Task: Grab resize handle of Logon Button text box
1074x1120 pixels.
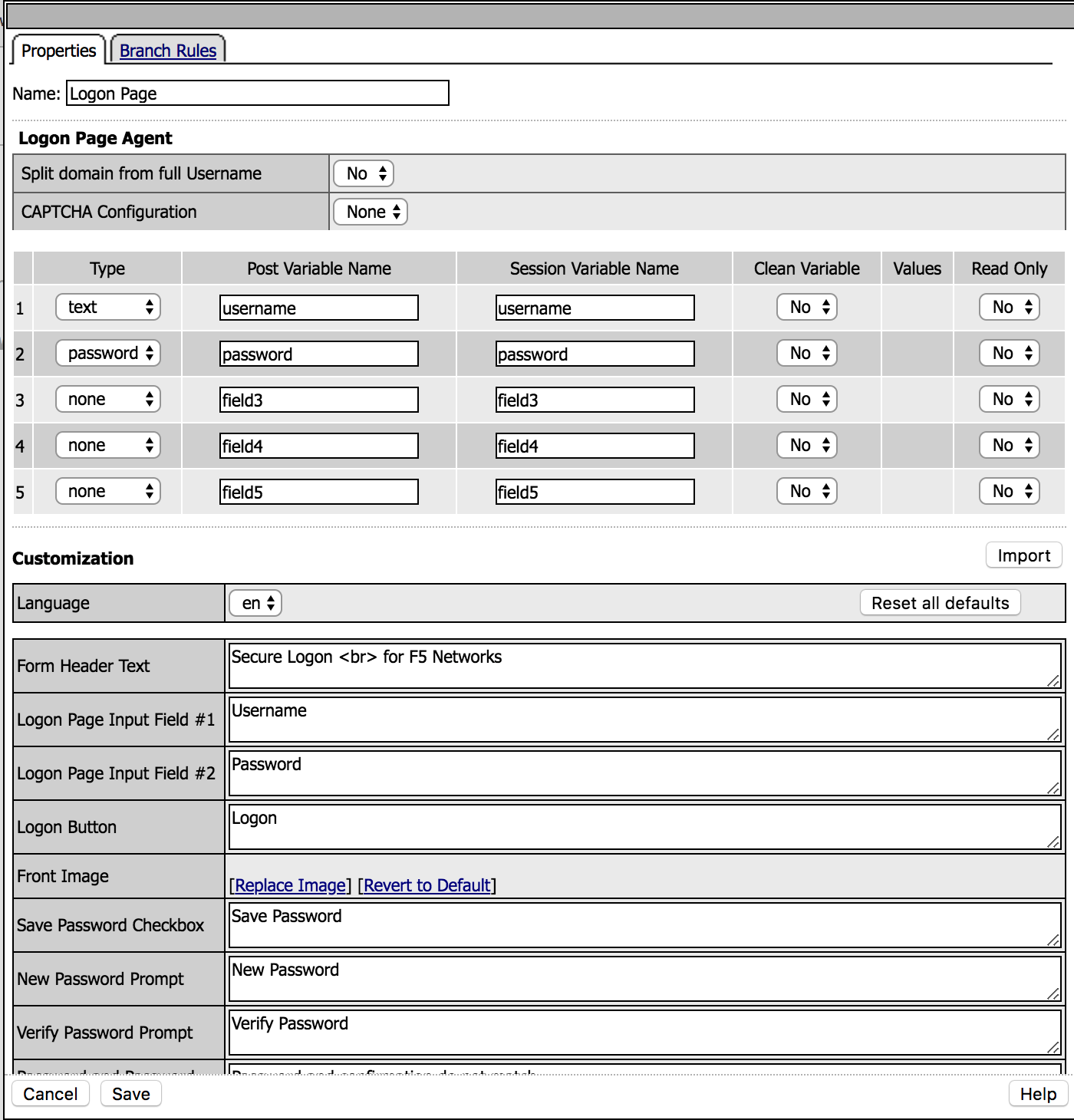Action: pyautogui.click(x=1054, y=842)
